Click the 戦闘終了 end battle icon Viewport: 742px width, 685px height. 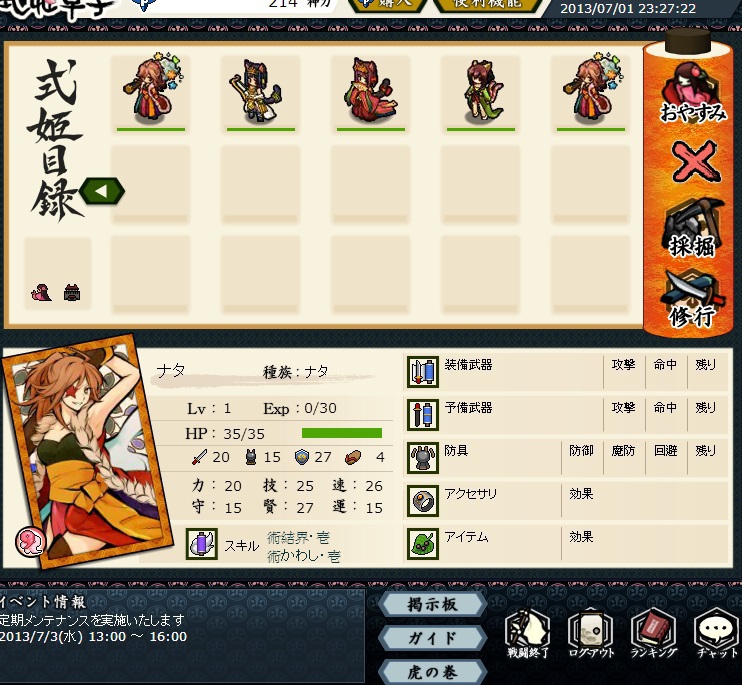[x=528, y=633]
